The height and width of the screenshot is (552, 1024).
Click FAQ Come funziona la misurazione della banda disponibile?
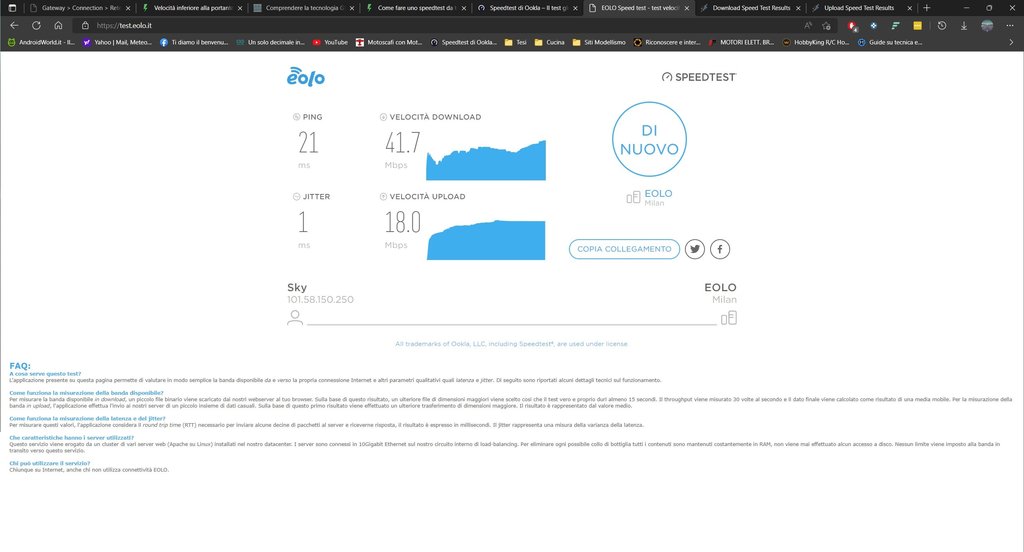point(86,393)
